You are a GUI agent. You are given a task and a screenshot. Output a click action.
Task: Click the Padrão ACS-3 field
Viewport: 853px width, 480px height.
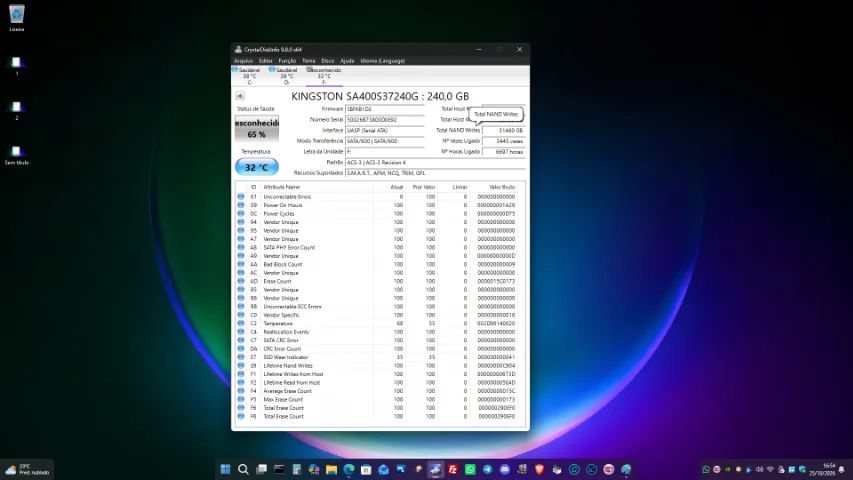coord(435,162)
